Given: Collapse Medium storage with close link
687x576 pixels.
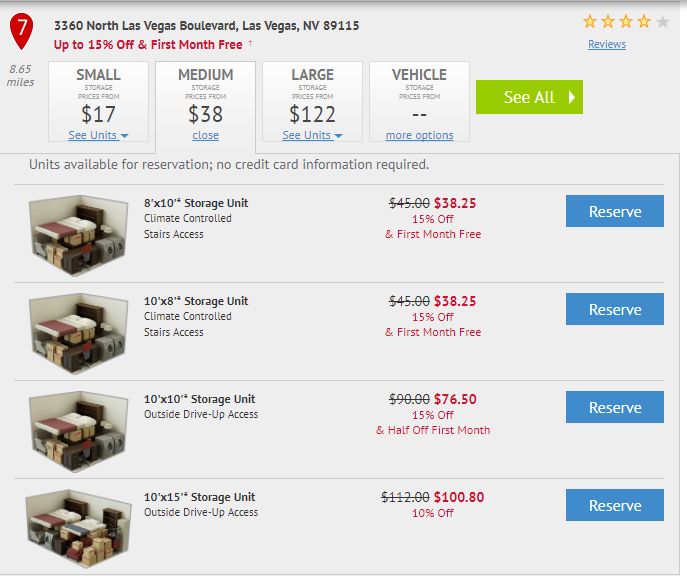Looking at the screenshot, I should [205, 135].
